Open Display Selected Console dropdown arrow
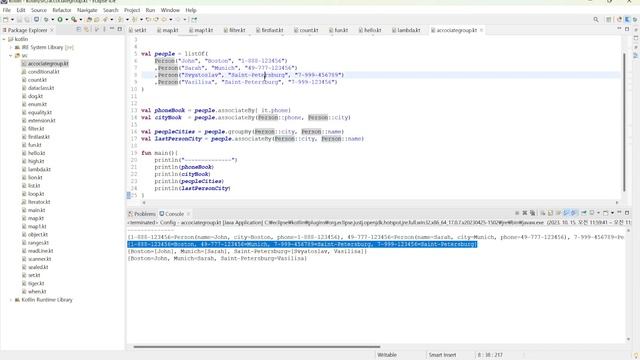The image size is (640, 360). coord(599,213)
